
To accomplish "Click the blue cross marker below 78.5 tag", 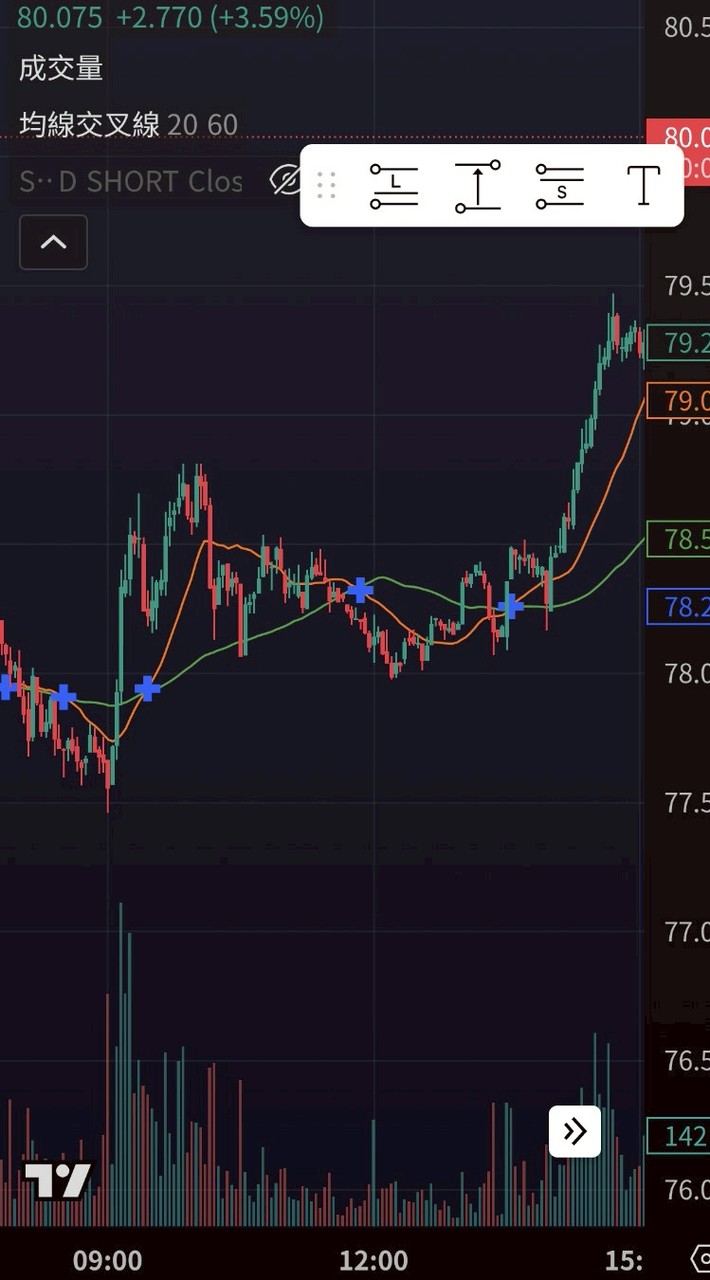I will pos(510,606).
